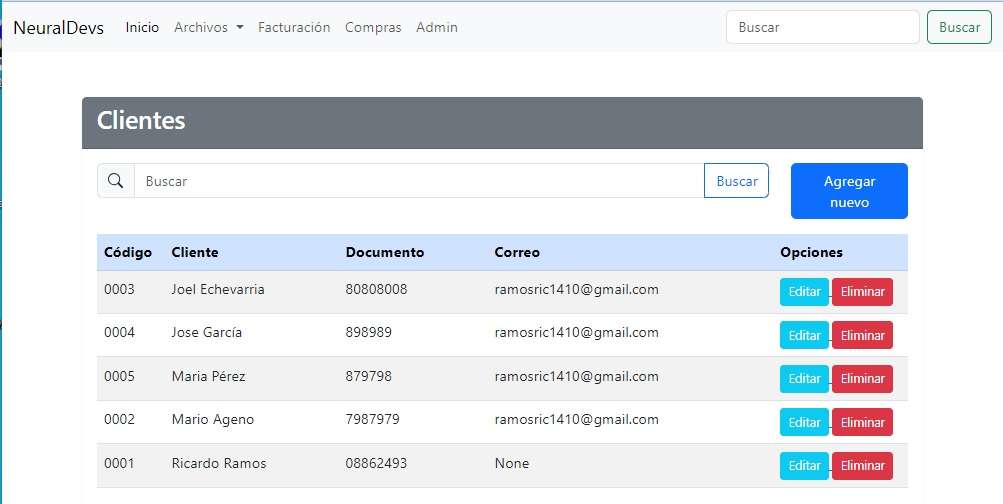The height and width of the screenshot is (504, 1003).
Task: Edit client Joel Echevarria
Action: [804, 292]
